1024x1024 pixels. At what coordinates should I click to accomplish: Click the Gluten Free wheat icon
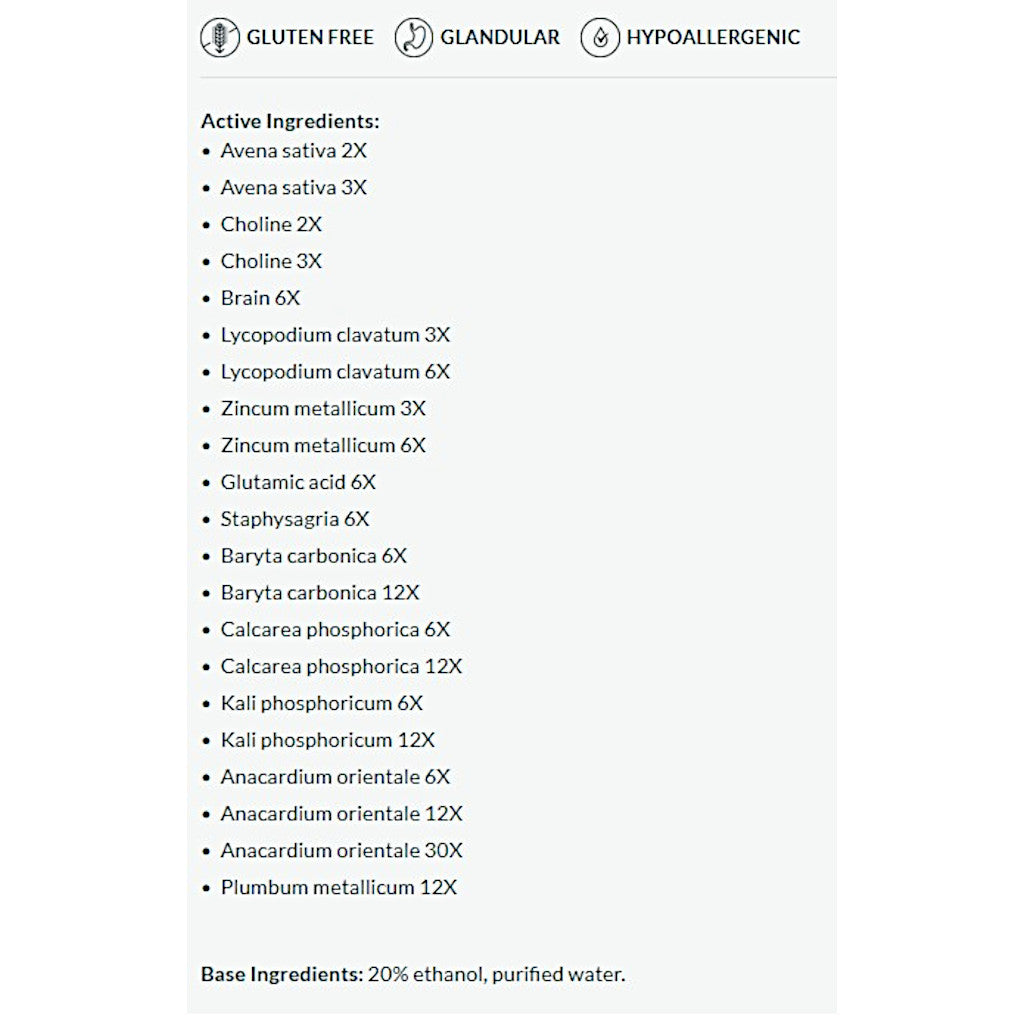point(219,37)
